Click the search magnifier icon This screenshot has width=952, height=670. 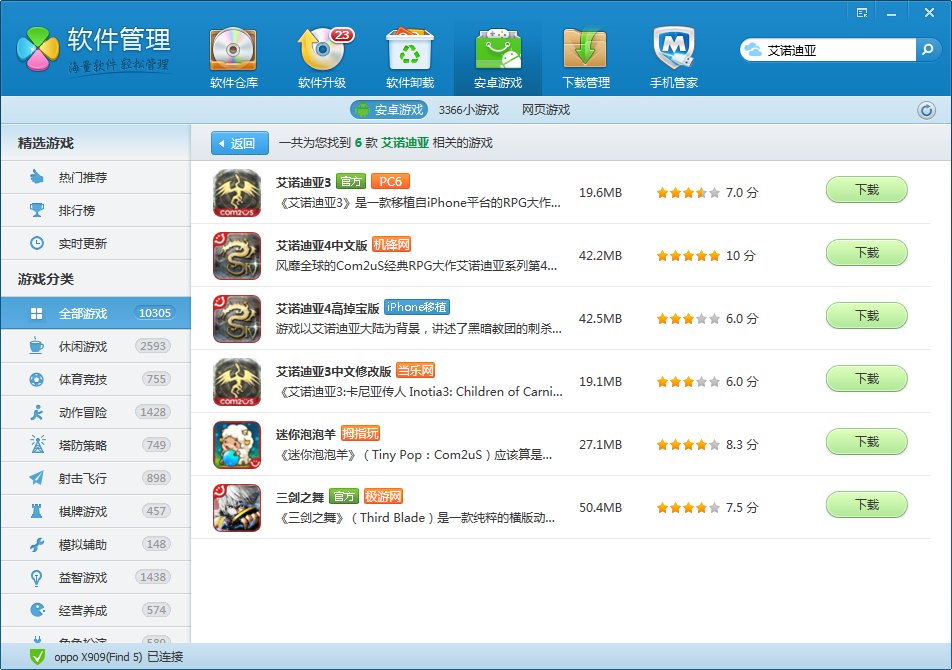[x=929, y=49]
